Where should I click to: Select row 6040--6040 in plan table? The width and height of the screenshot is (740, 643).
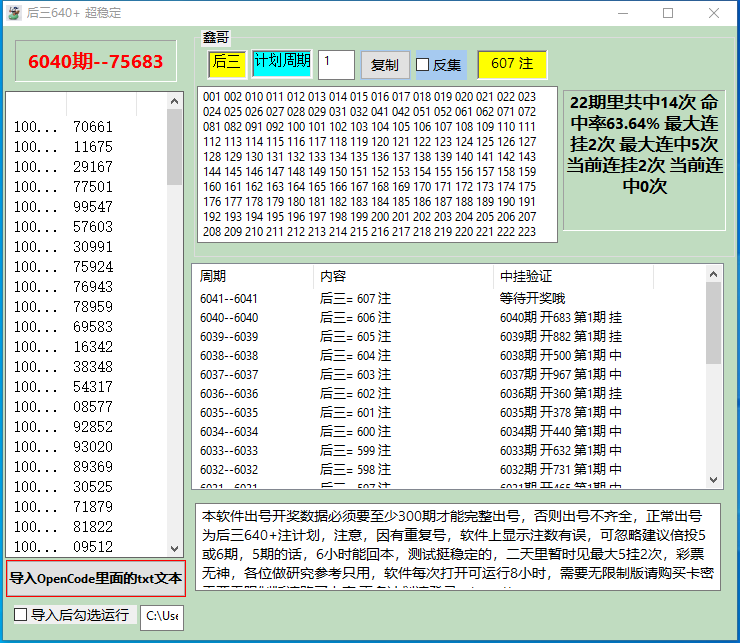tap(448, 317)
